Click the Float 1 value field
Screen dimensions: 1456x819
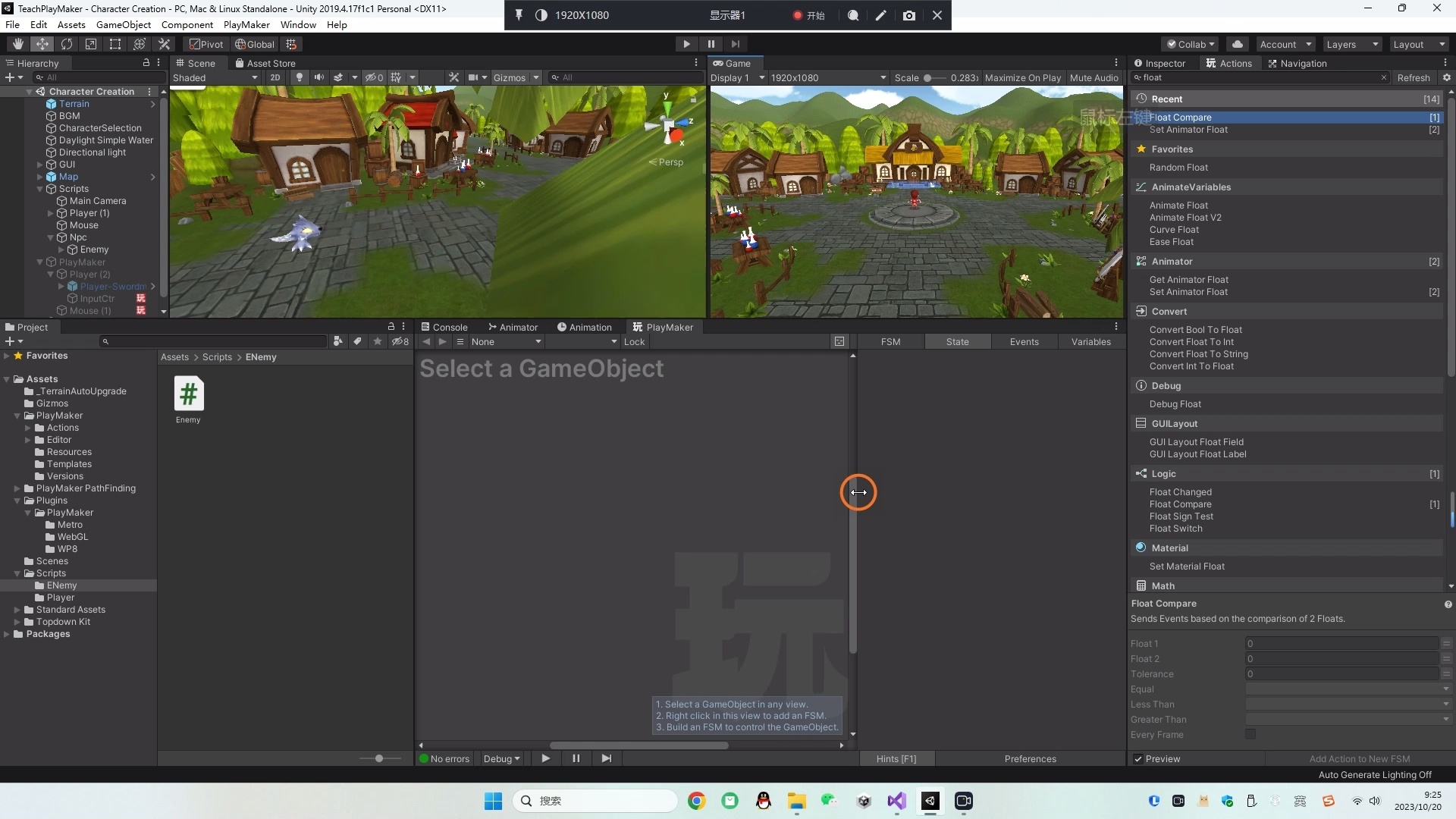click(1341, 643)
